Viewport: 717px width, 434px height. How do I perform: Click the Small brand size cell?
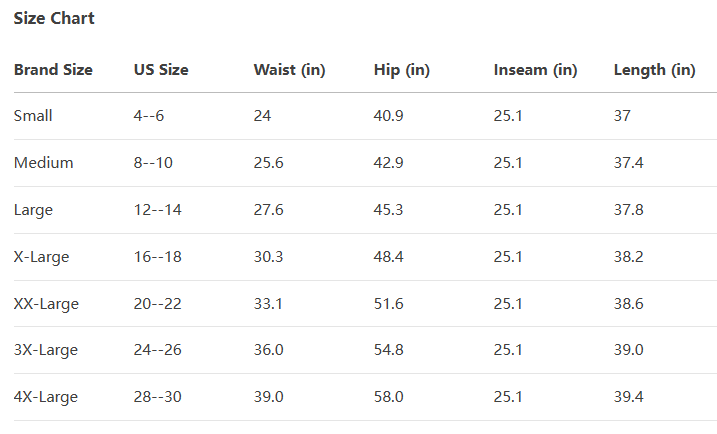tap(33, 116)
